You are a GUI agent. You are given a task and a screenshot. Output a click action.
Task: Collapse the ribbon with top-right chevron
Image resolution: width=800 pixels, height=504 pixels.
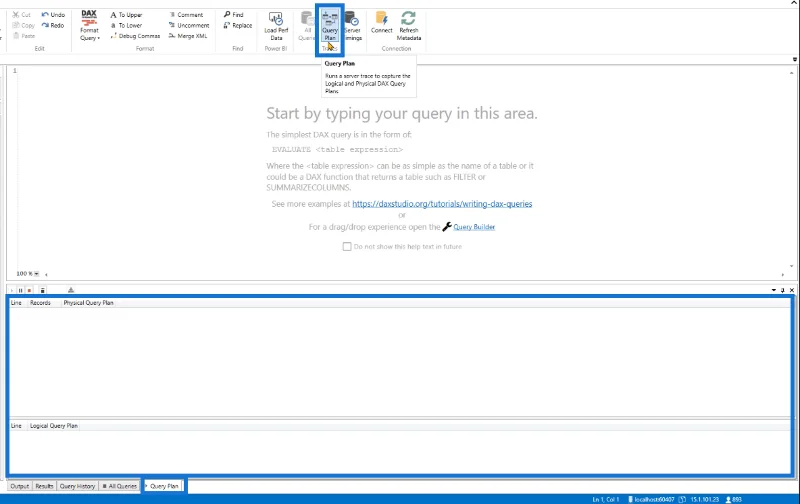pyautogui.click(x=793, y=3)
